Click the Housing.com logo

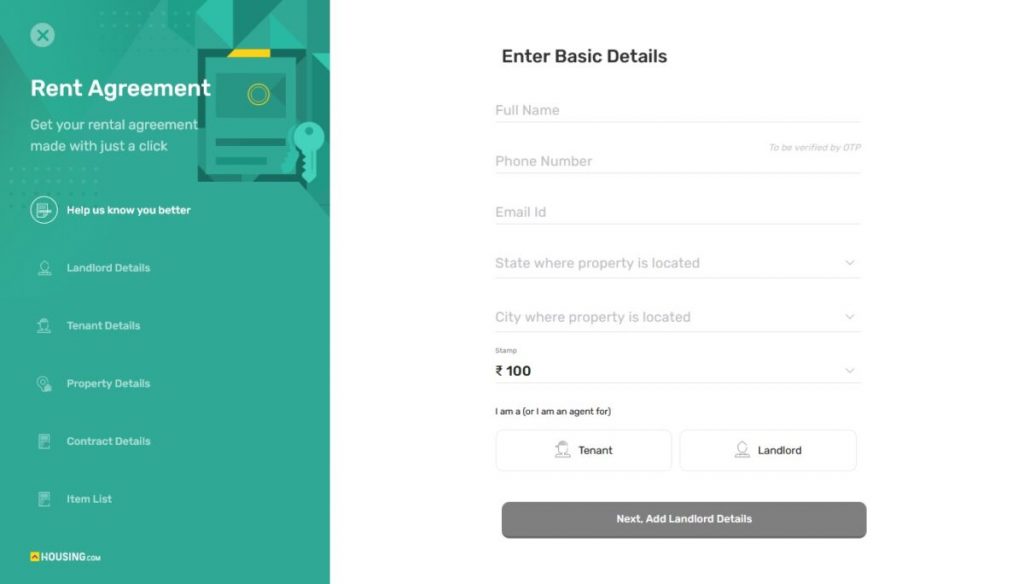tap(64, 557)
